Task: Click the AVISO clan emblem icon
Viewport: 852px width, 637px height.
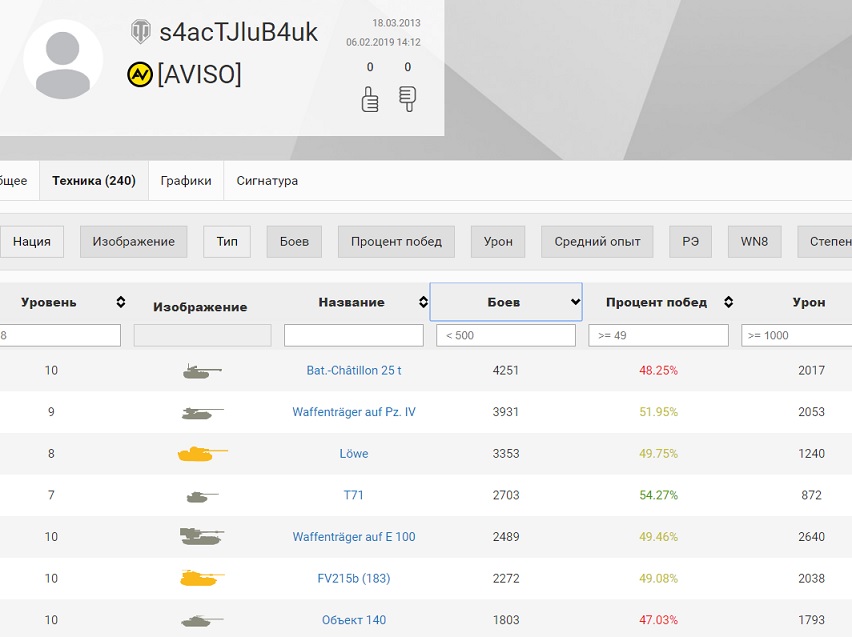Action: pos(140,74)
